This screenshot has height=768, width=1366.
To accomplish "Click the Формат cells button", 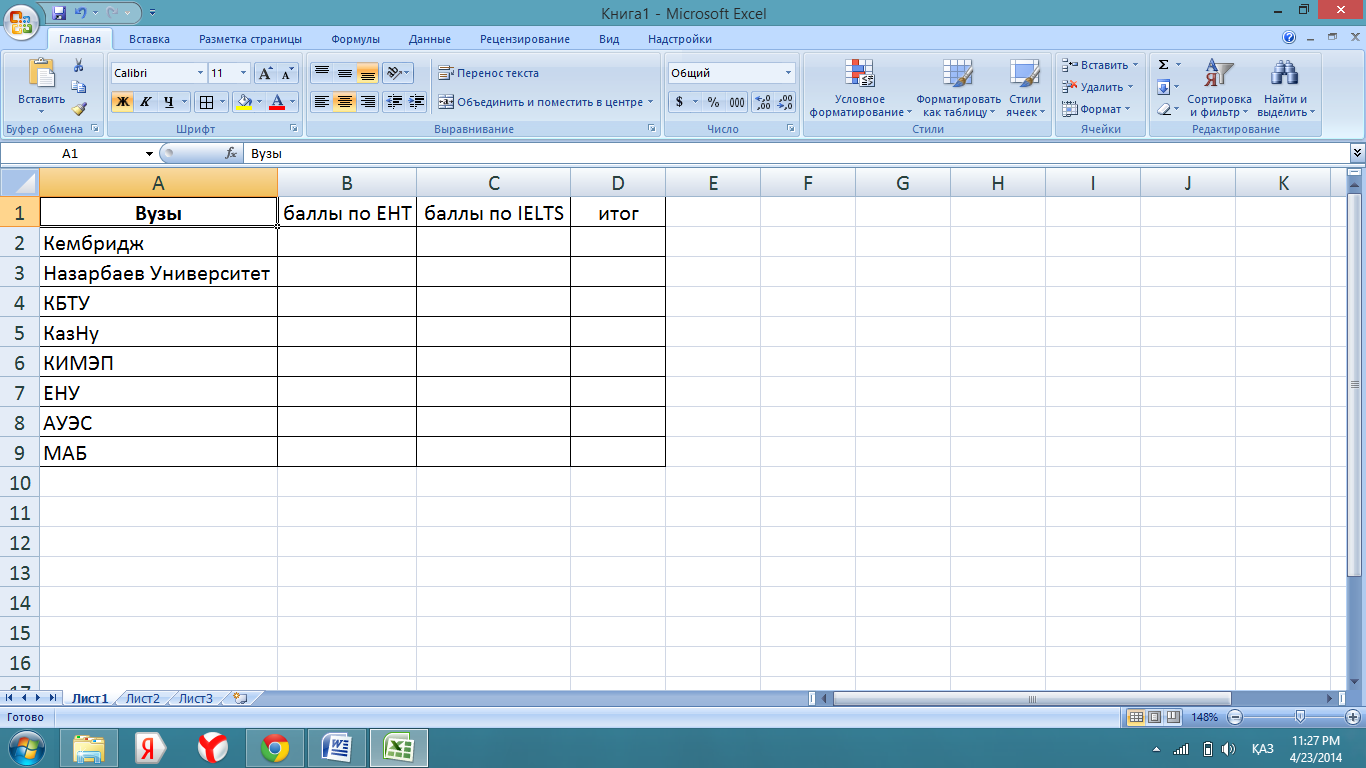I will (x=1096, y=109).
